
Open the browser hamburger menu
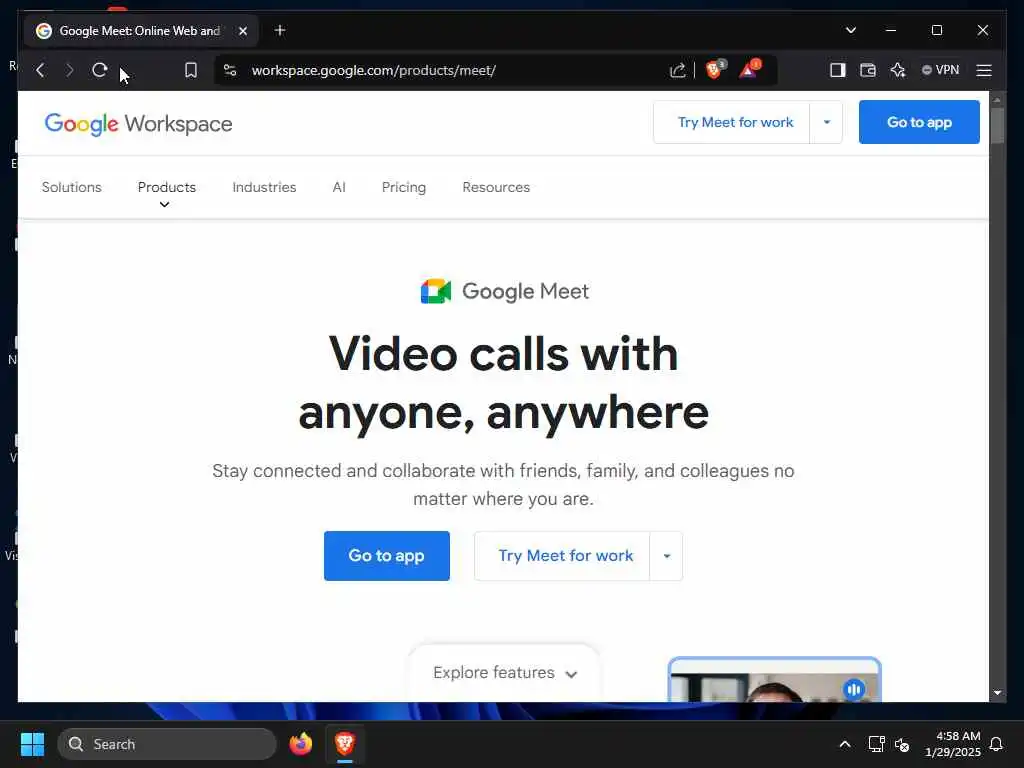(984, 70)
